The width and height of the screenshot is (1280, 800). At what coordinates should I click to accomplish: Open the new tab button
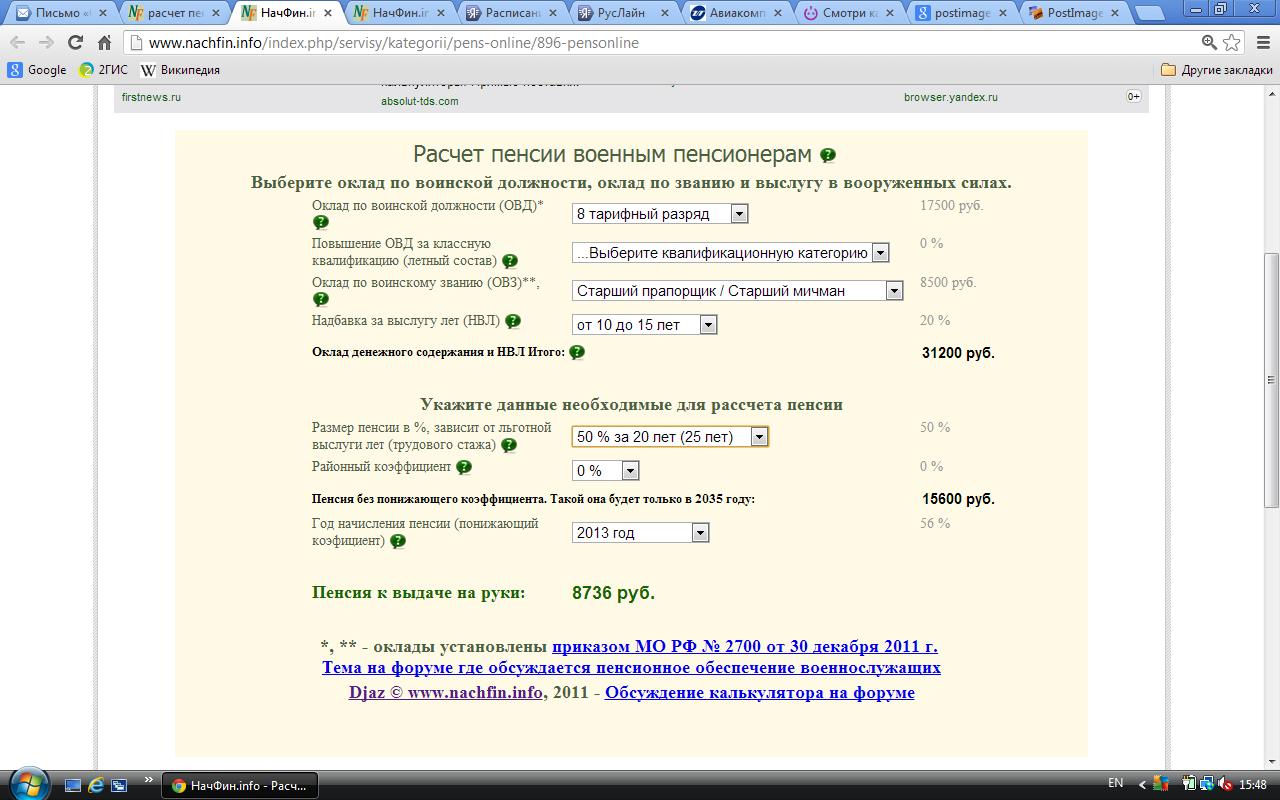pyautogui.click(x=1150, y=13)
